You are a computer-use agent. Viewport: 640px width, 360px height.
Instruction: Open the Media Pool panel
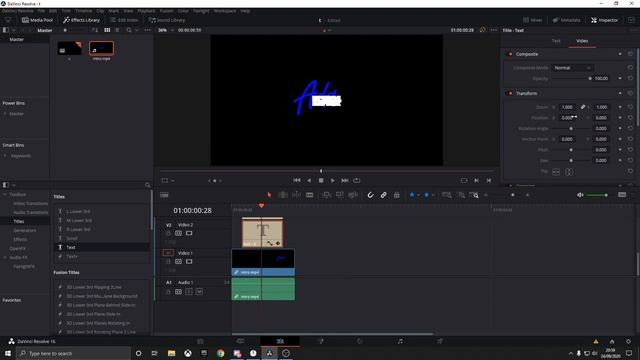(x=37, y=20)
